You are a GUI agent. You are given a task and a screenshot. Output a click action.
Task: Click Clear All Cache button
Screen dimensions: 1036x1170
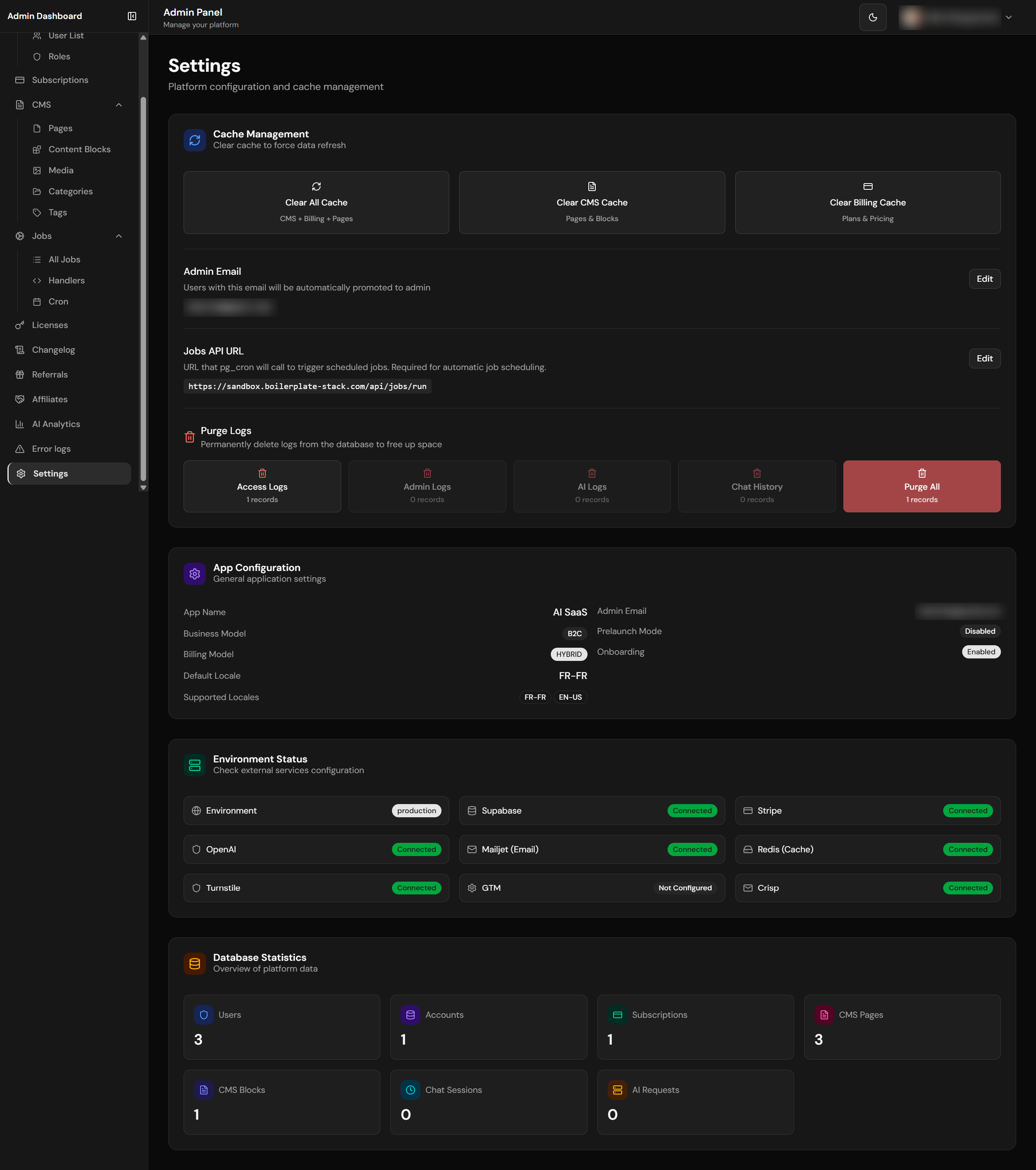(x=316, y=203)
